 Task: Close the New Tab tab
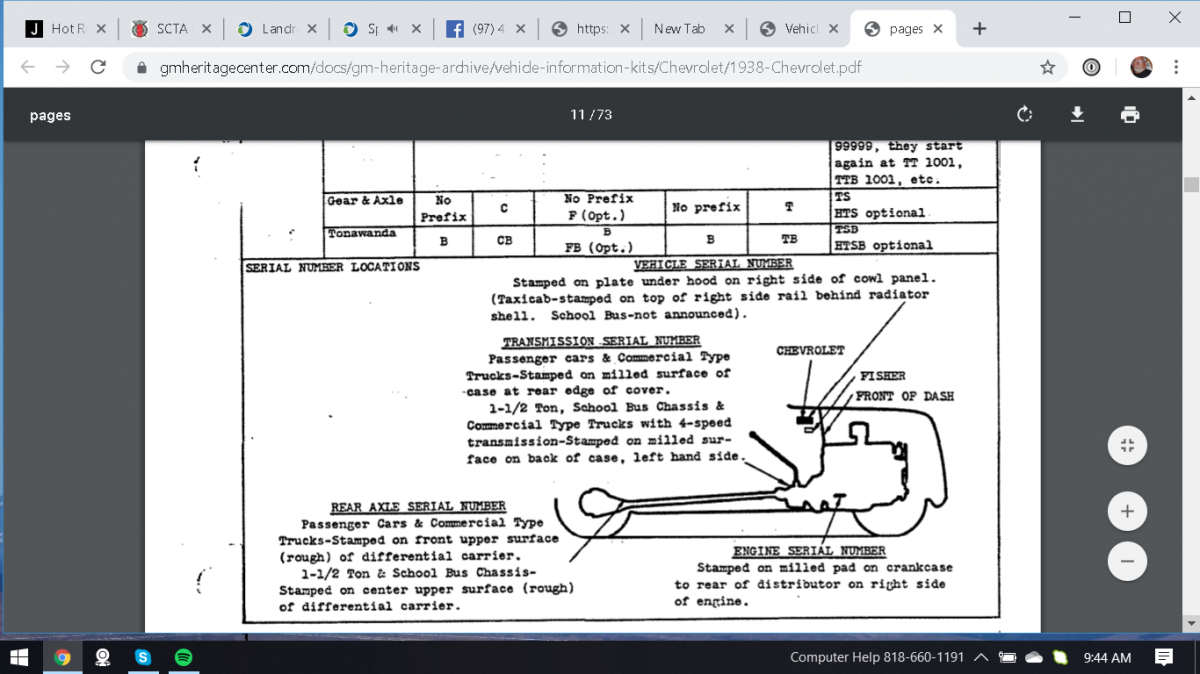pyautogui.click(x=729, y=29)
